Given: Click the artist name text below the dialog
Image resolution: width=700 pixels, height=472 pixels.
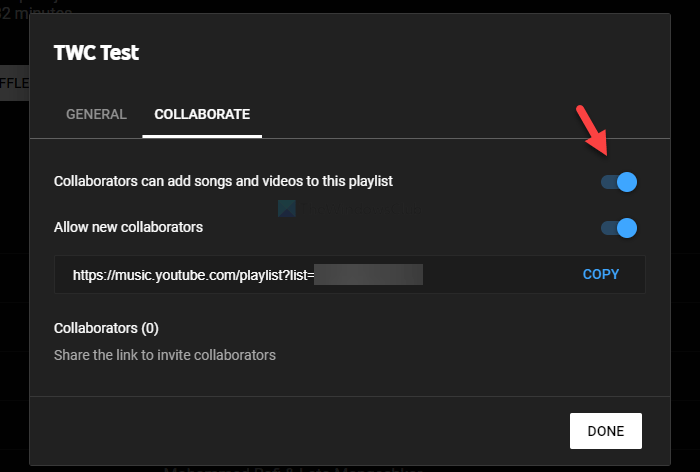Looking at the screenshot, I should pyautogui.click(x=290, y=468).
